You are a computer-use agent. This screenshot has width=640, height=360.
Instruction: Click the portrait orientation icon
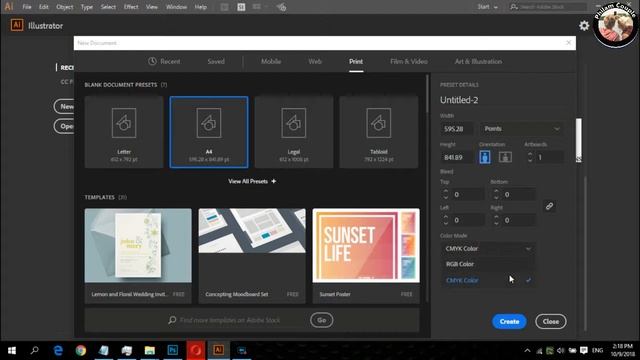click(485, 157)
